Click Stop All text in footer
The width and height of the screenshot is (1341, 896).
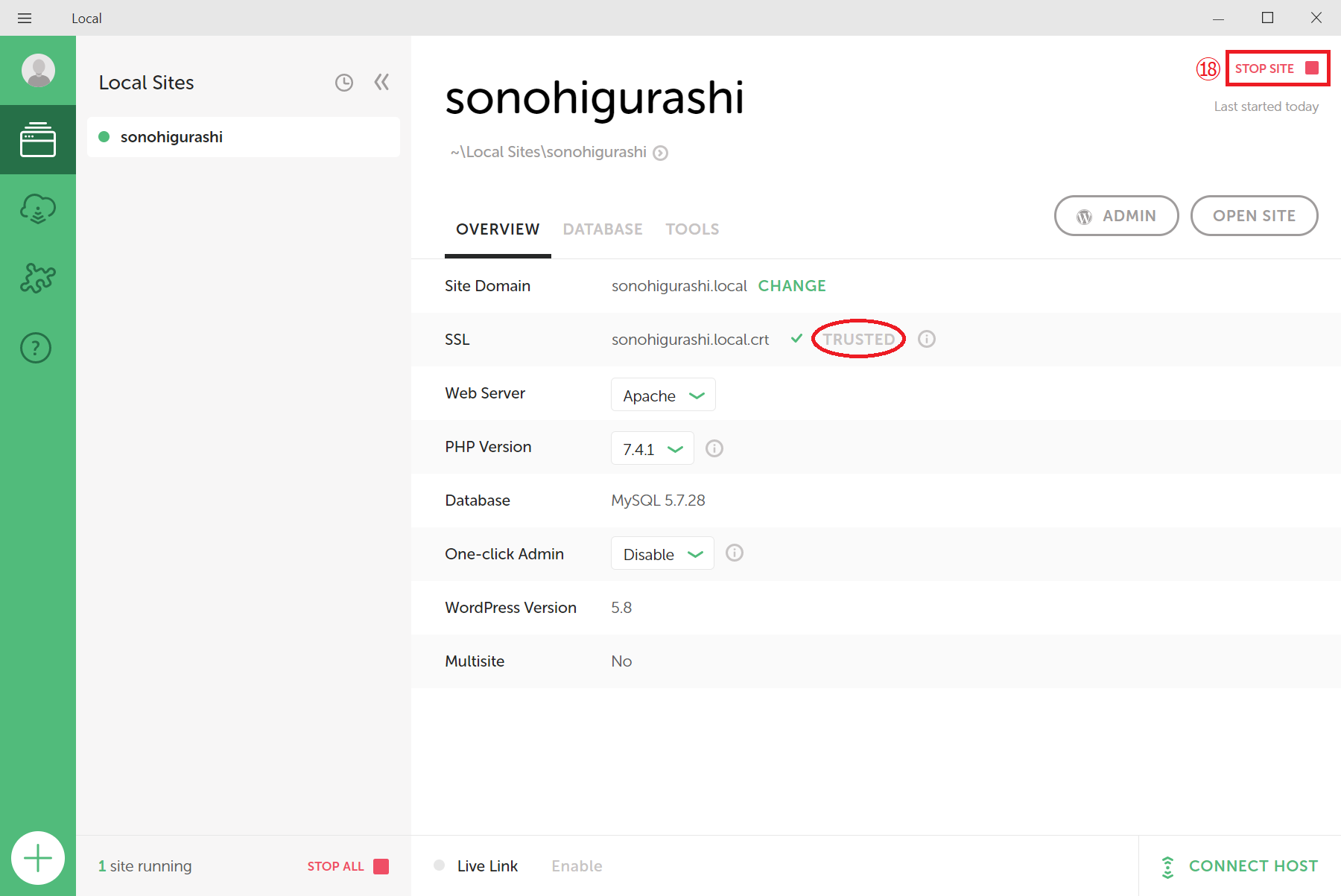(x=336, y=866)
